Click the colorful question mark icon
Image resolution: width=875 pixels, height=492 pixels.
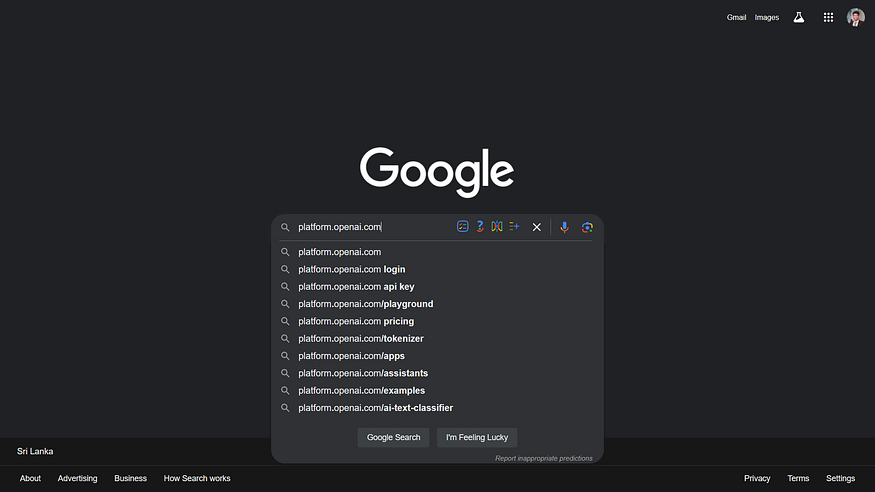pyautogui.click(x=480, y=226)
